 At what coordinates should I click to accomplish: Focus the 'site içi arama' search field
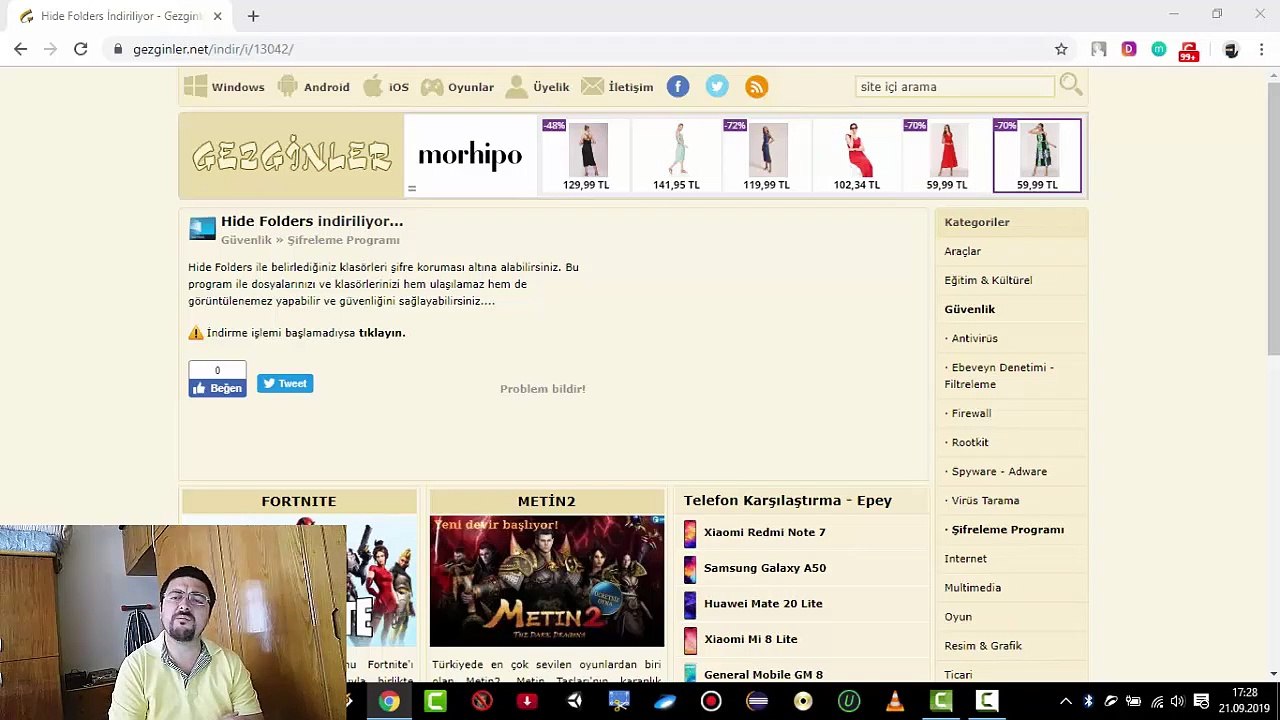click(955, 87)
